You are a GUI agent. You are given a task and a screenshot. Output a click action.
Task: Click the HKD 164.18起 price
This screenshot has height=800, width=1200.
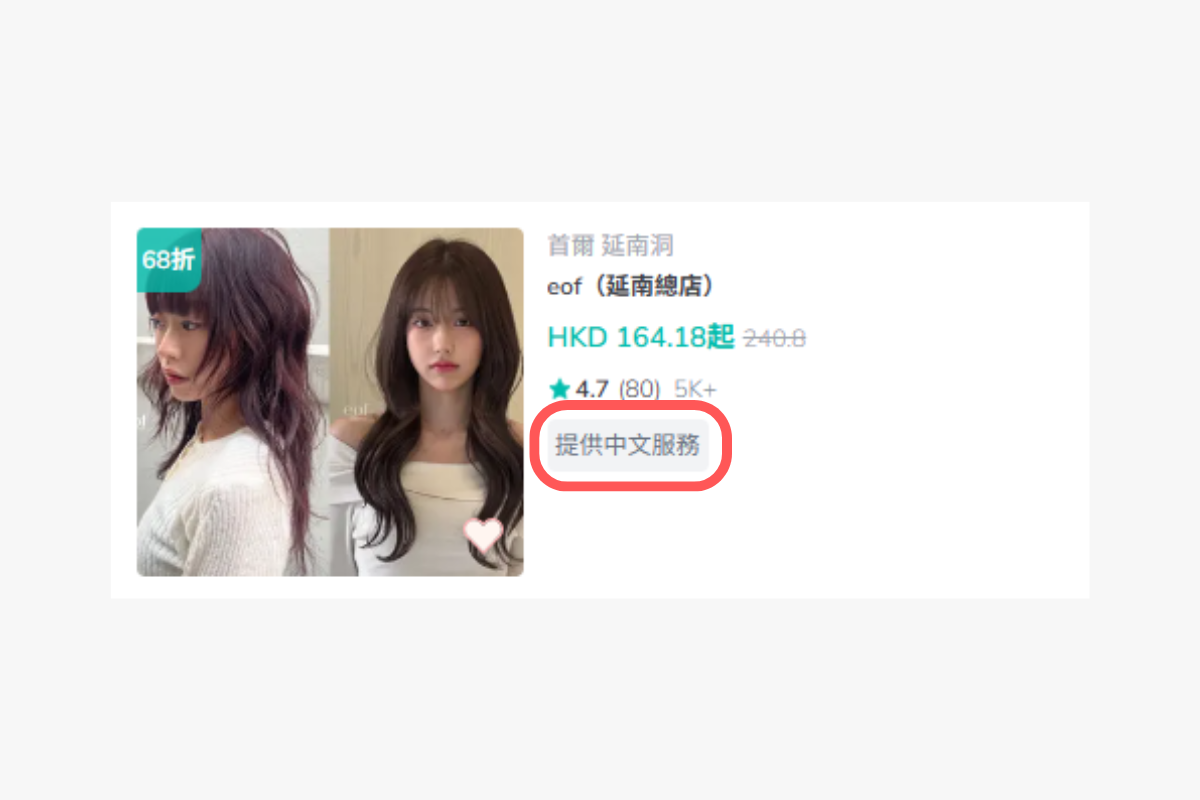pos(641,337)
